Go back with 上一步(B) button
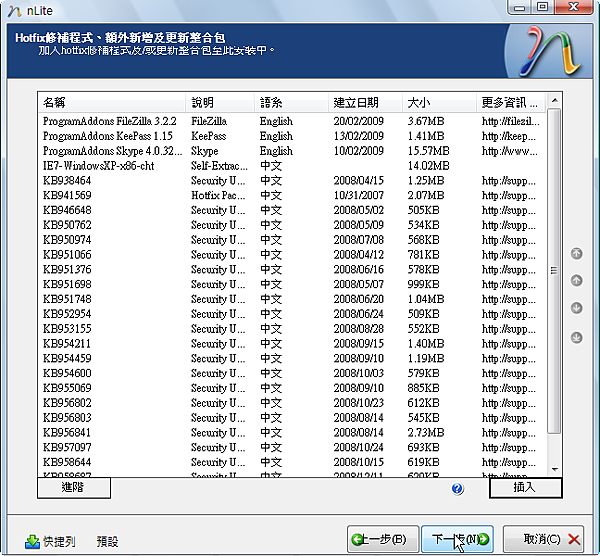This screenshot has height=556, width=600. (x=383, y=539)
